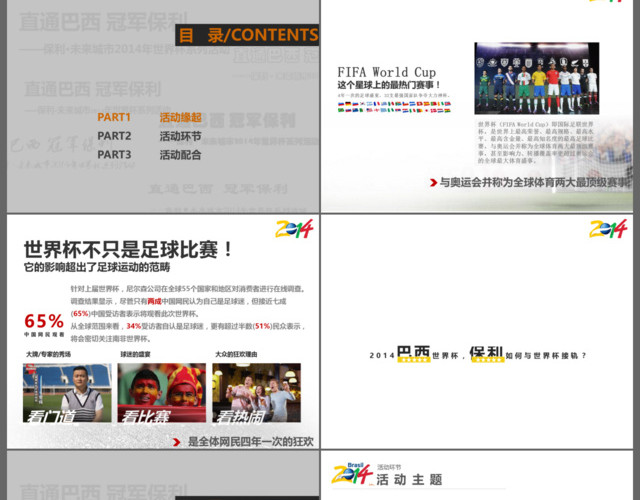Click the 看比赛 face-paint fans photo
Image resolution: width=640 pixels, height=500 pixels.
(x=162, y=393)
